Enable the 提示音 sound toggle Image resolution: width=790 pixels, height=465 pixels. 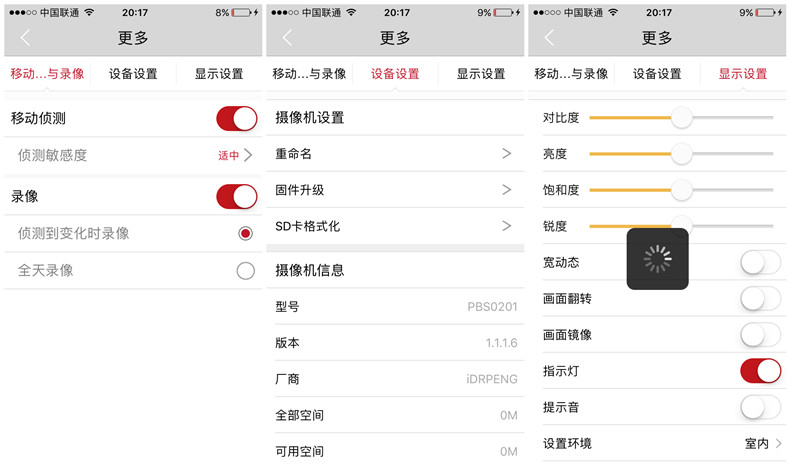(760, 407)
